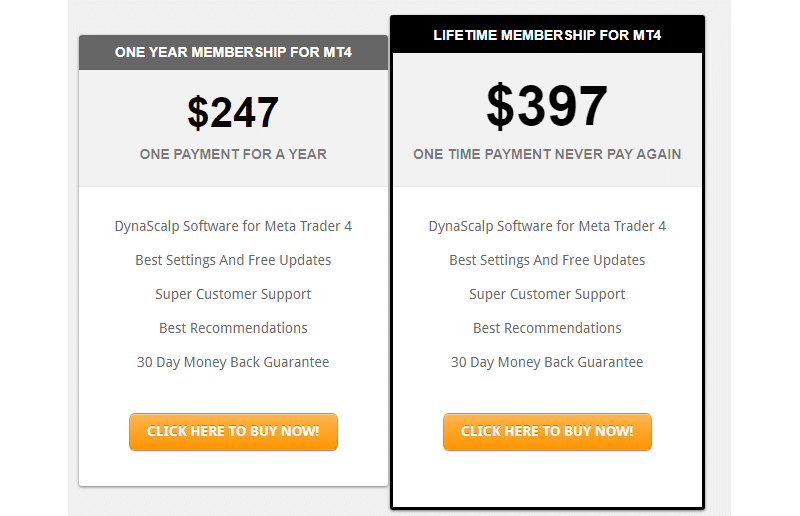Image resolution: width=800 pixels, height=516 pixels.
Task: Click 'One Time Payment Never Pay Again' text
Action: click(547, 154)
